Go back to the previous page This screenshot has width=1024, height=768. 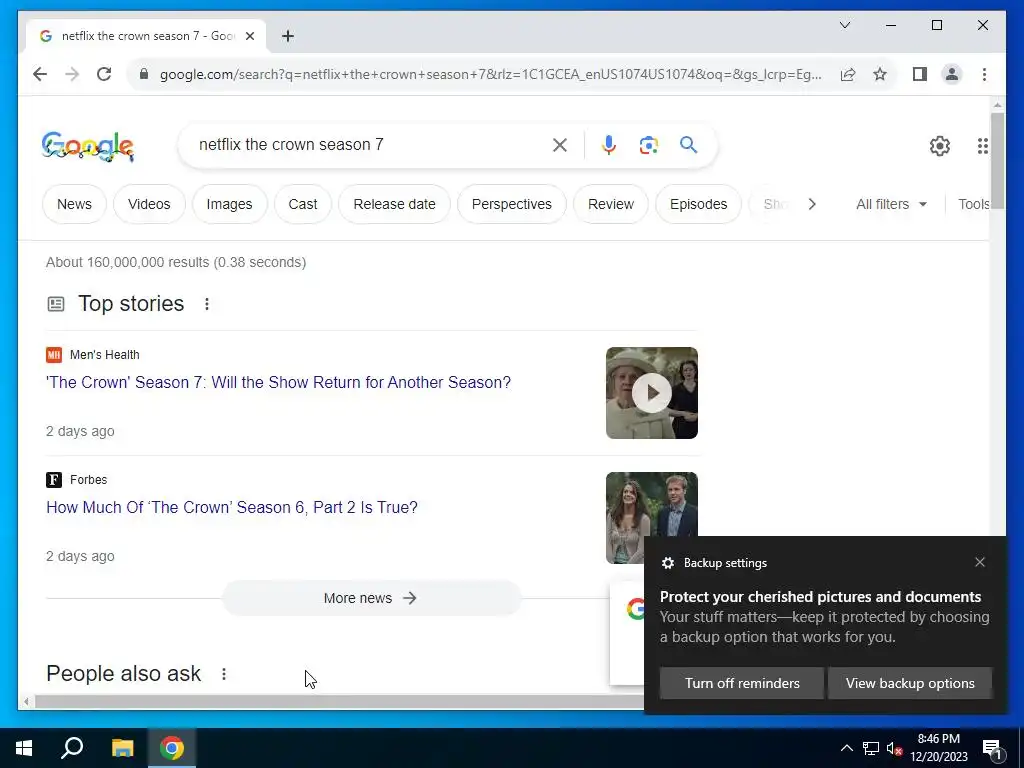[40, 74]
